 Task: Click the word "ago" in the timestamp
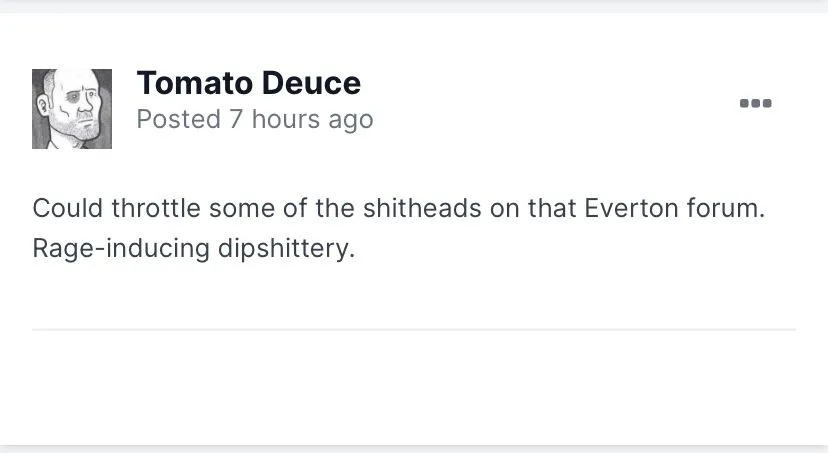click(x=349, y=120)
